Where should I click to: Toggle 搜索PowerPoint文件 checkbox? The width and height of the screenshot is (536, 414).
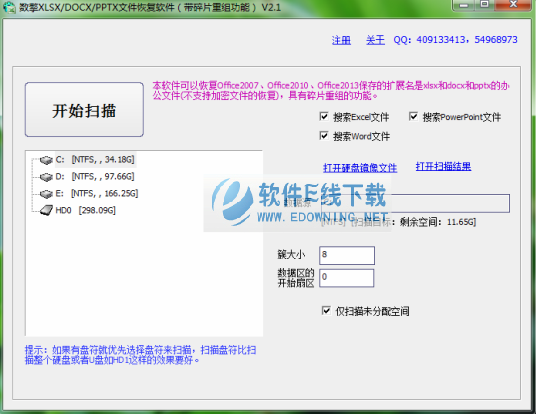click(413, 117)
